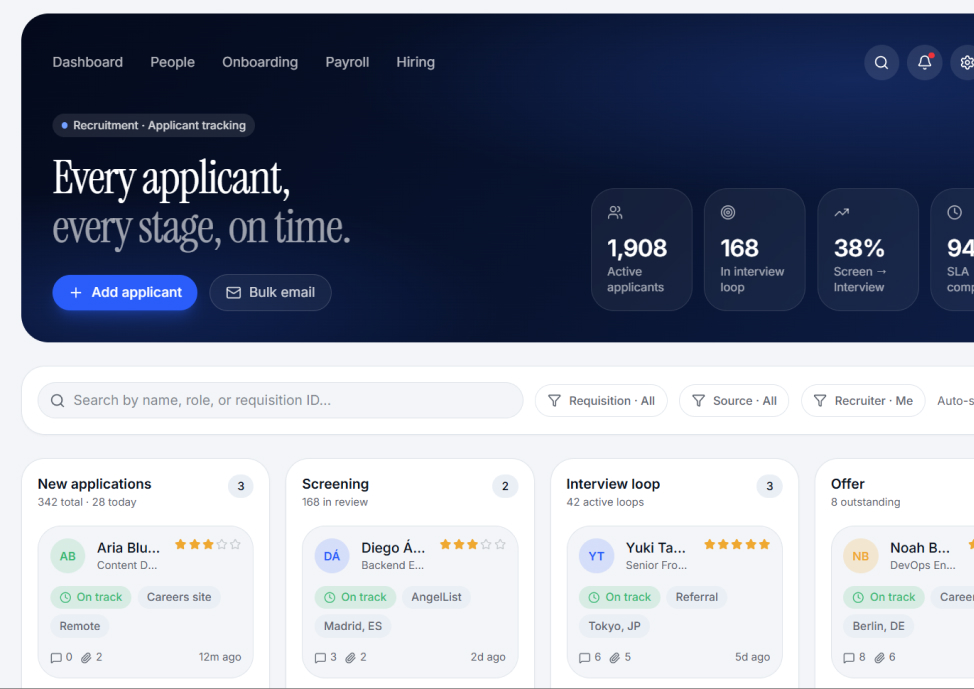Click the people icon on Active applicants card
The height and width of the screenshot is (689, 974).
[615, 212]
